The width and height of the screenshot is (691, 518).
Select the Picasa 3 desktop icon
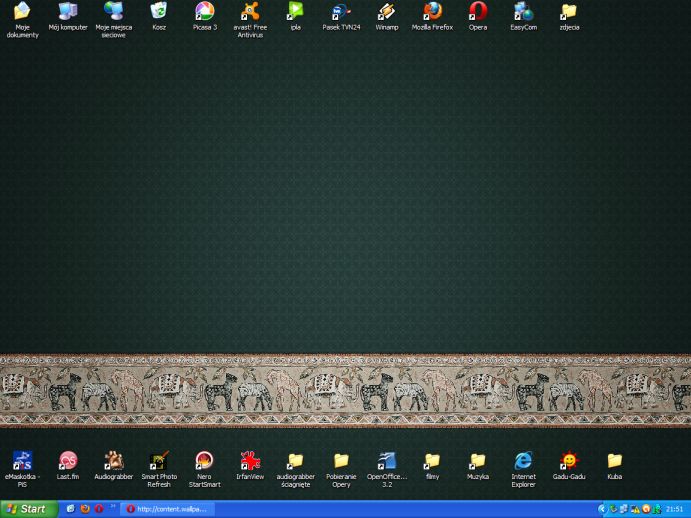204,12
